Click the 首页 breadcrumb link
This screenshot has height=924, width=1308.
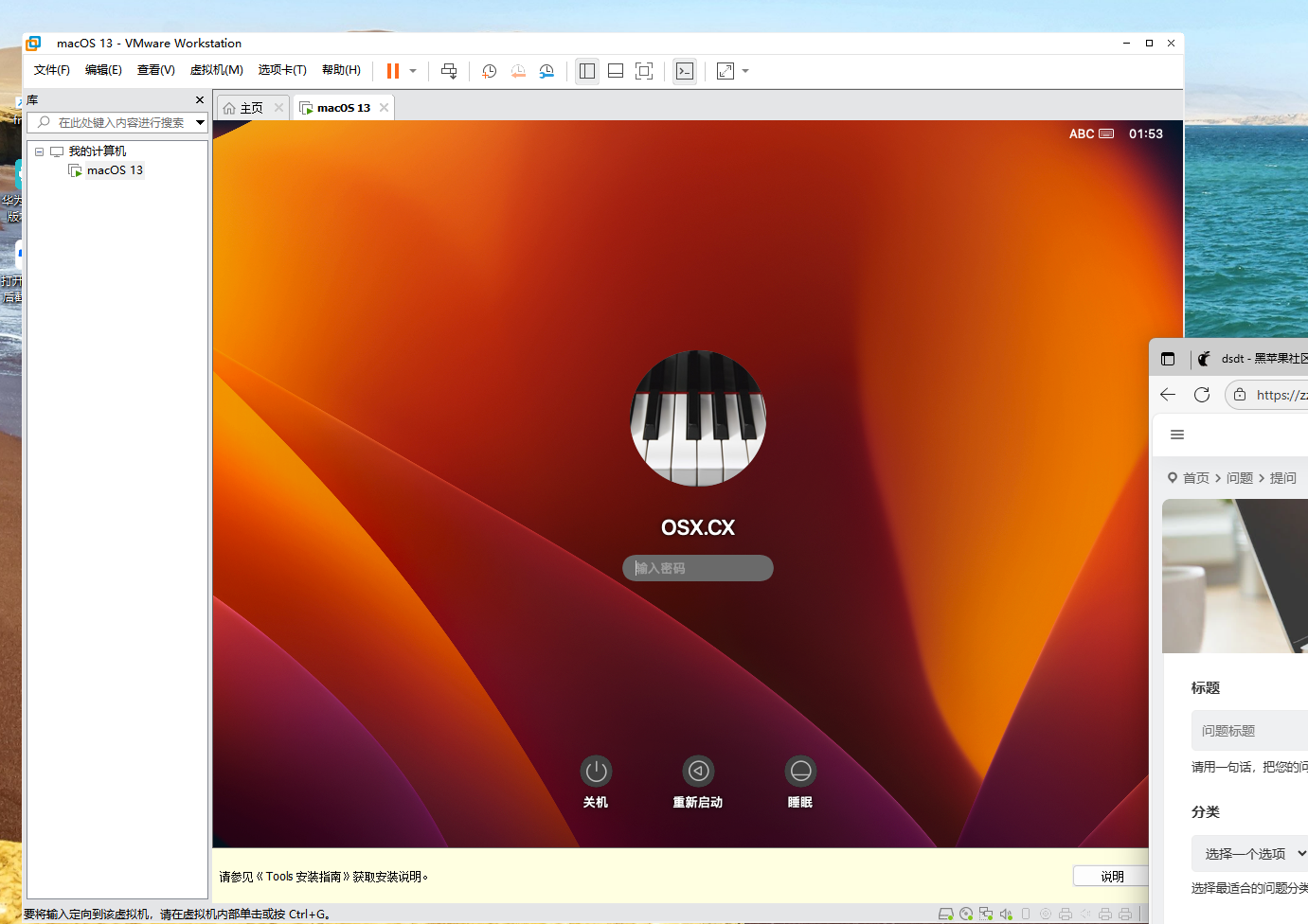click(x=1196, y=478)
